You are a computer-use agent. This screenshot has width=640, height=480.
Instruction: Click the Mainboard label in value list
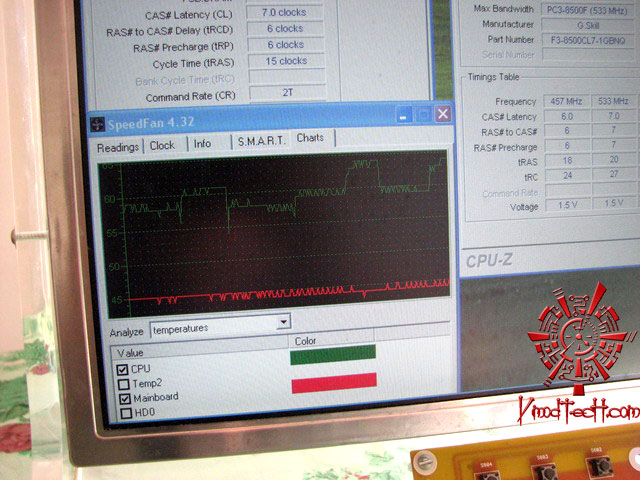156,397
